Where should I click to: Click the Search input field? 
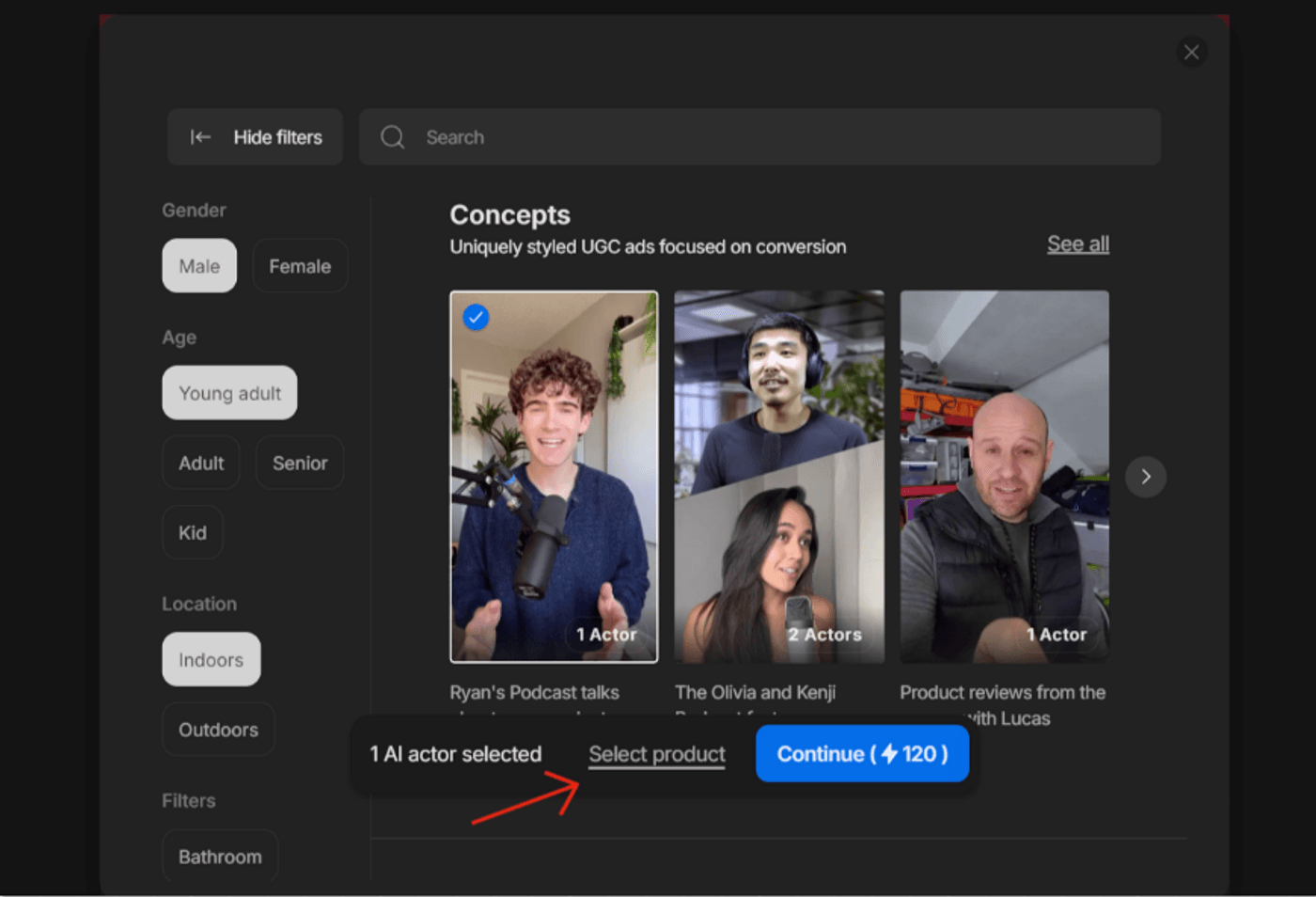pyautogui.click(x=658, y=136)
